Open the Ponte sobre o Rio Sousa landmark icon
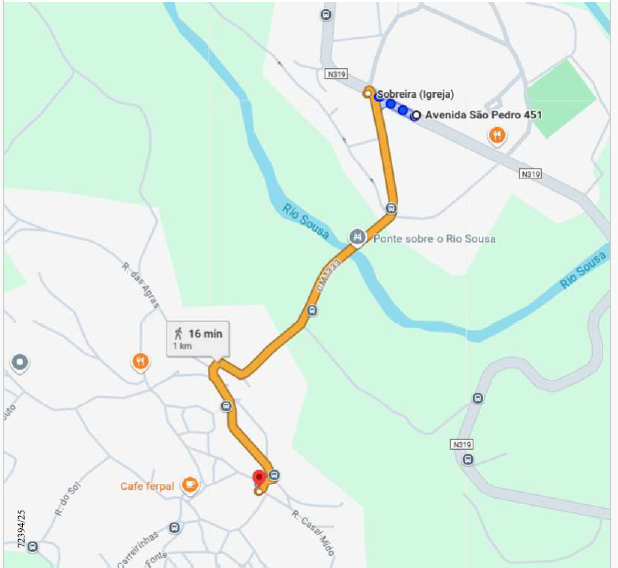Screen dimensions: 618x568 pos(357,237)
